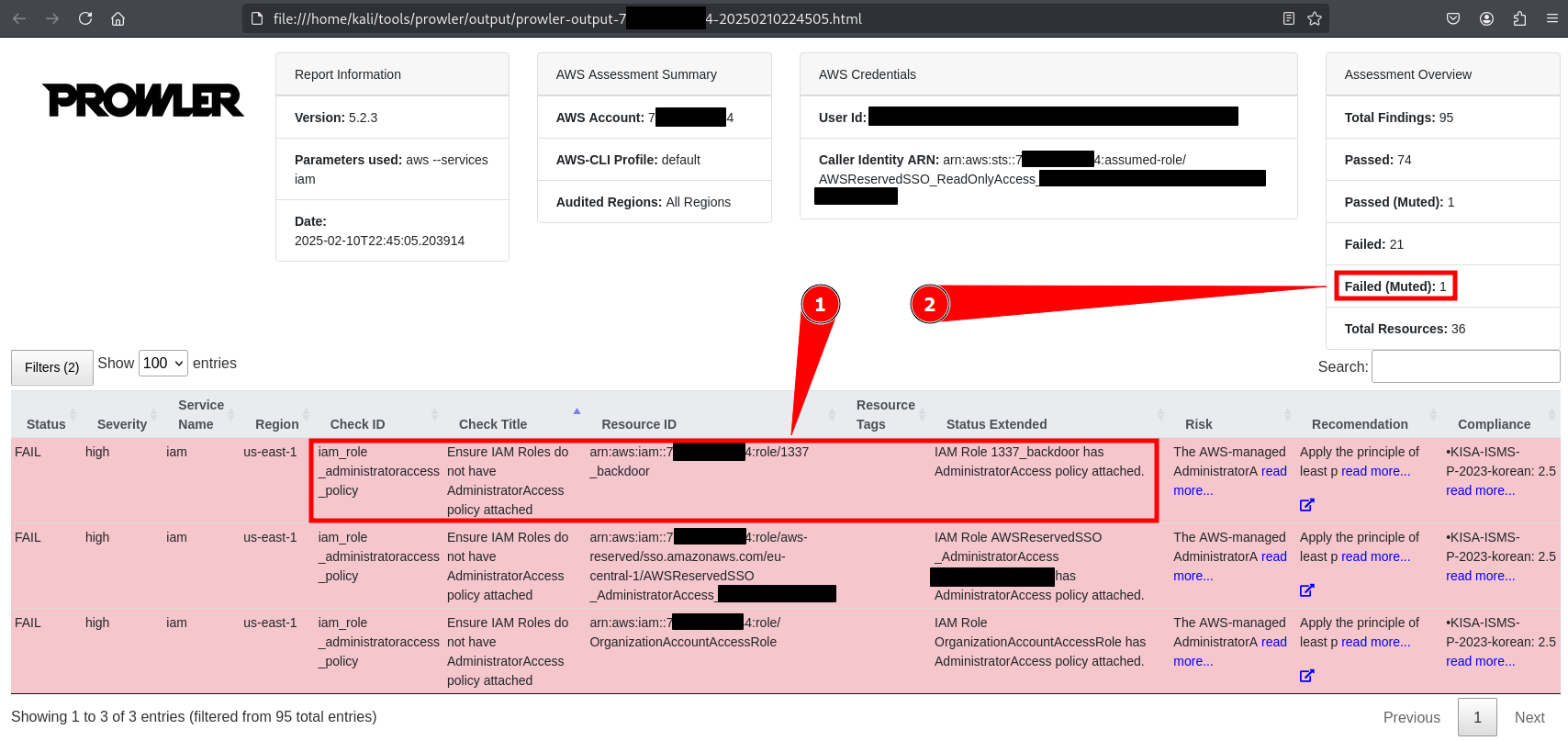Open external link icon in AWSReservedSSO row
This screenshot has height=741, width=1568.
(1307, 590)
